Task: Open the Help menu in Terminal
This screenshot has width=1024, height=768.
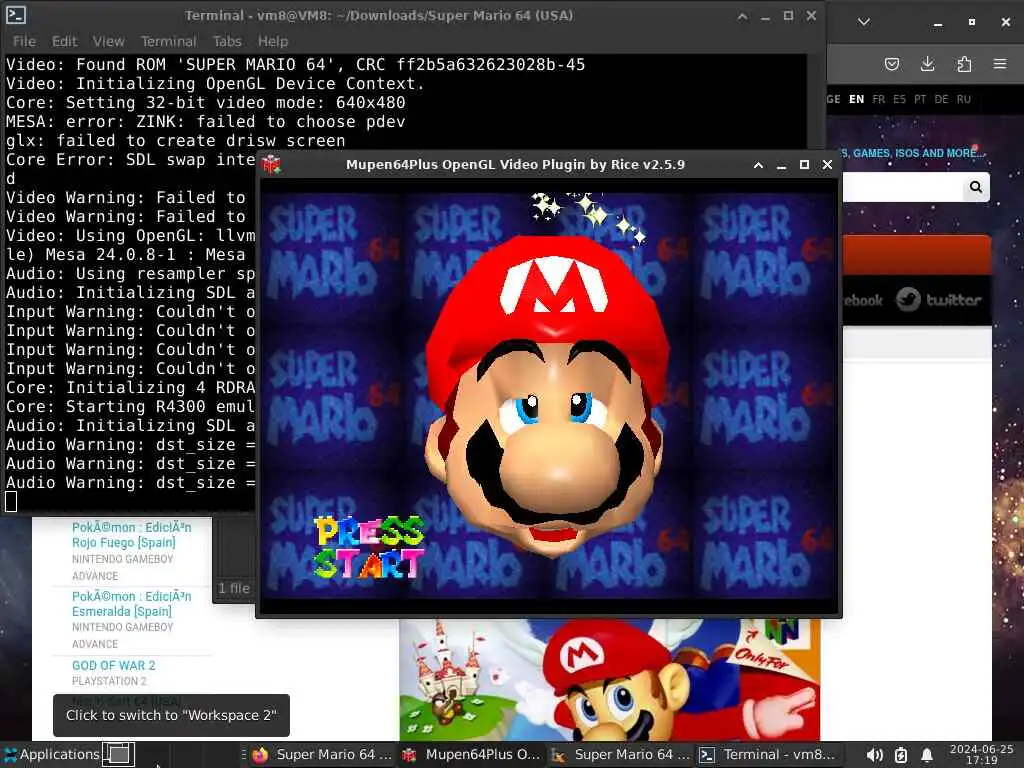Action: point(272,41)
